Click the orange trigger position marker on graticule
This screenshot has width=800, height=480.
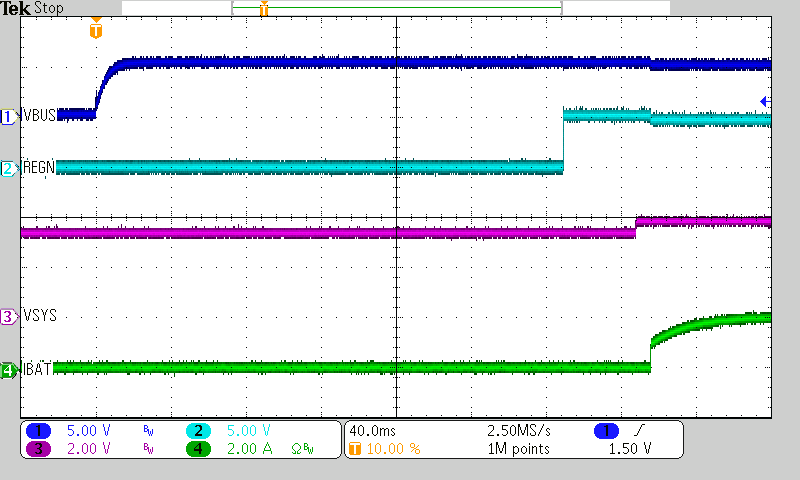[95, 31]
